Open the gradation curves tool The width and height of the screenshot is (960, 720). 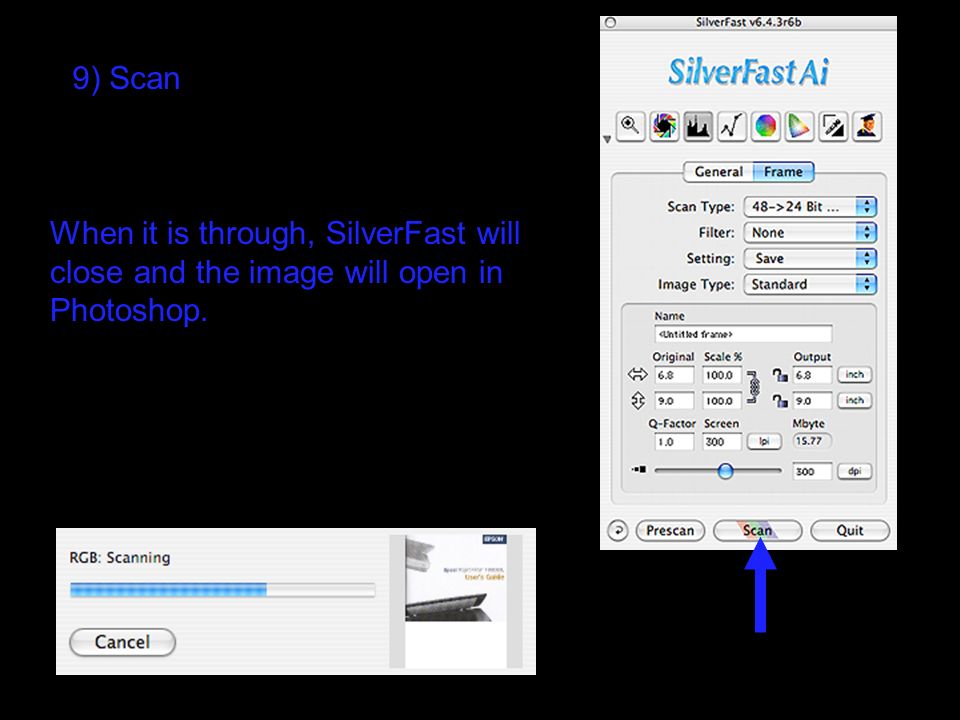click(x=732, y=127)
